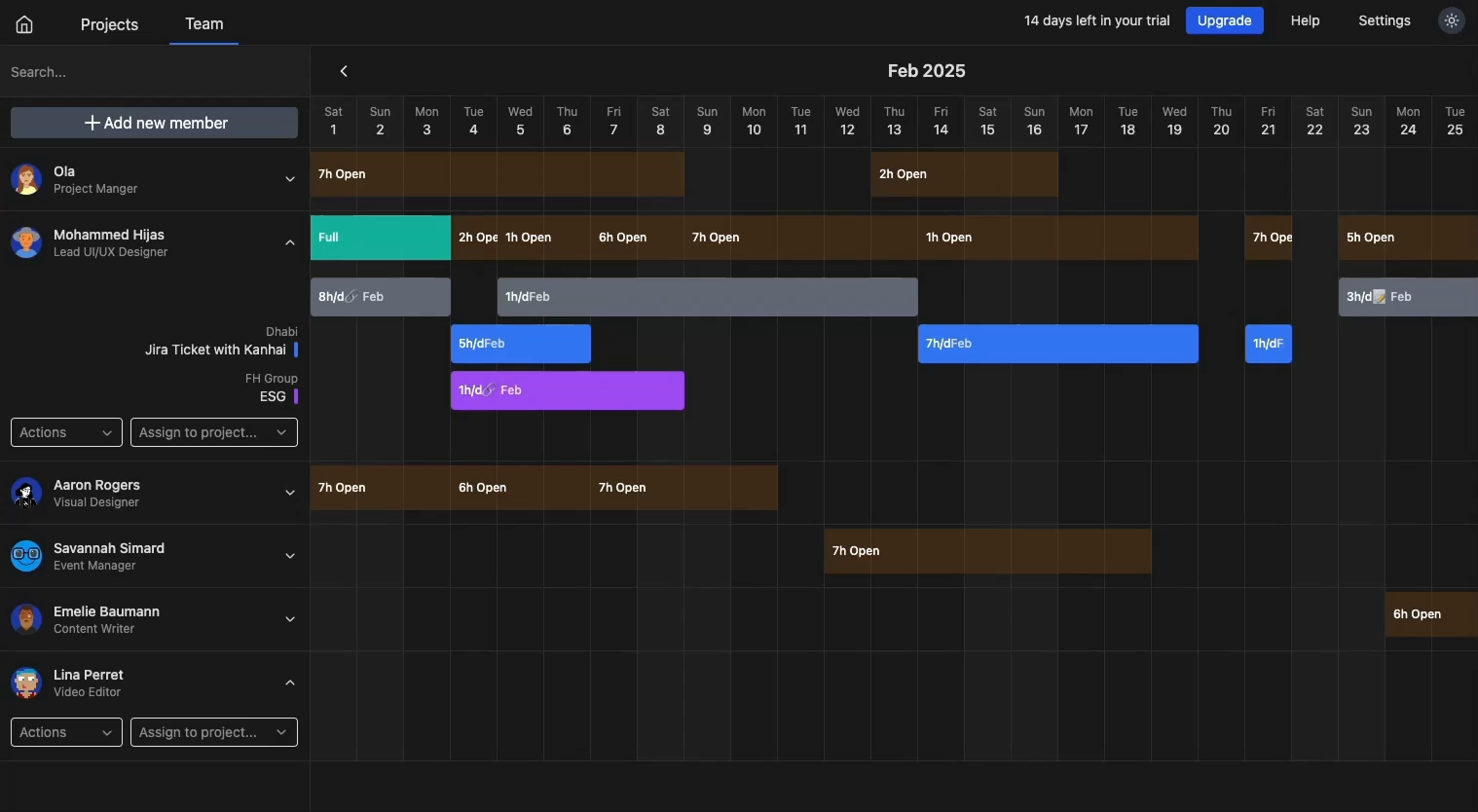Open the small blue 1h/d allocation on Feb 21
Viewport: 1478px width, 812px height.
coord(1269,344)
